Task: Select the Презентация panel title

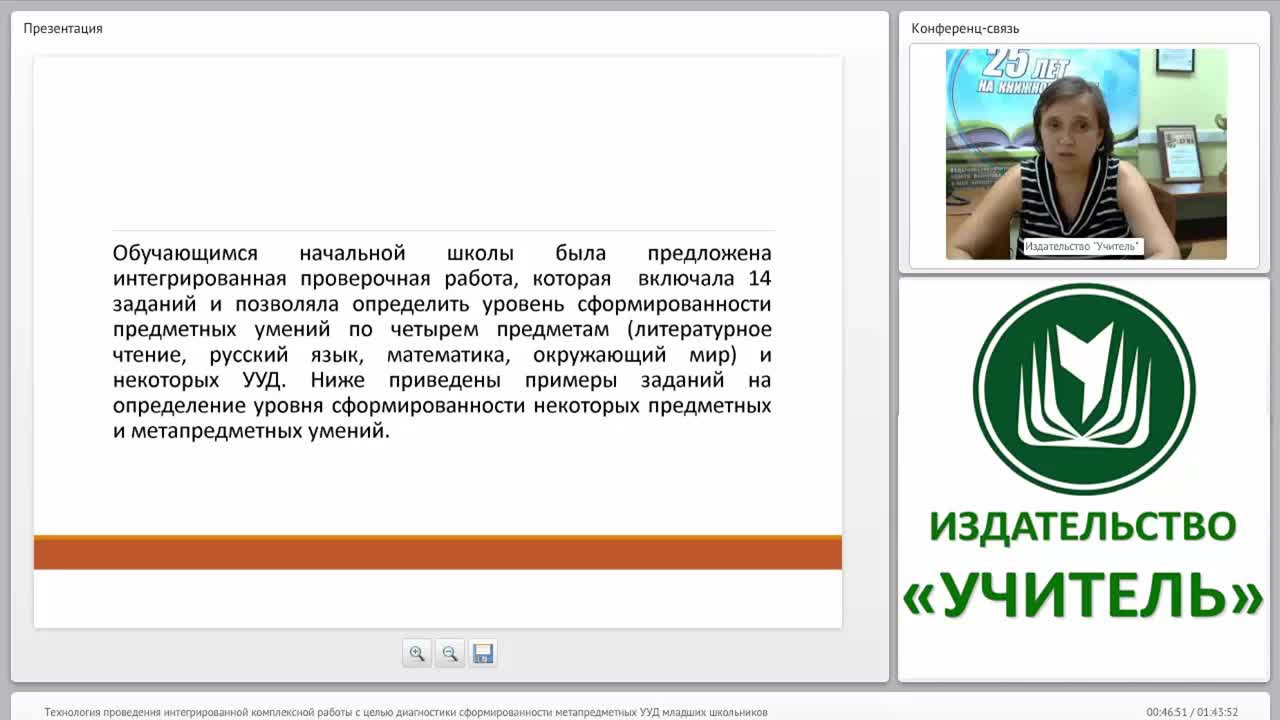Action: click(63, 28)
